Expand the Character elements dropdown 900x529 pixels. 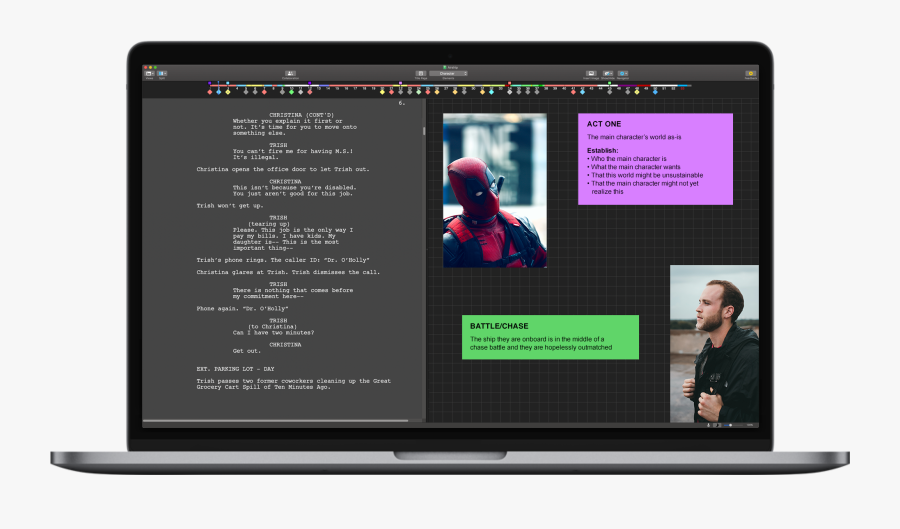pyautogui.click(x=448, y=74)
